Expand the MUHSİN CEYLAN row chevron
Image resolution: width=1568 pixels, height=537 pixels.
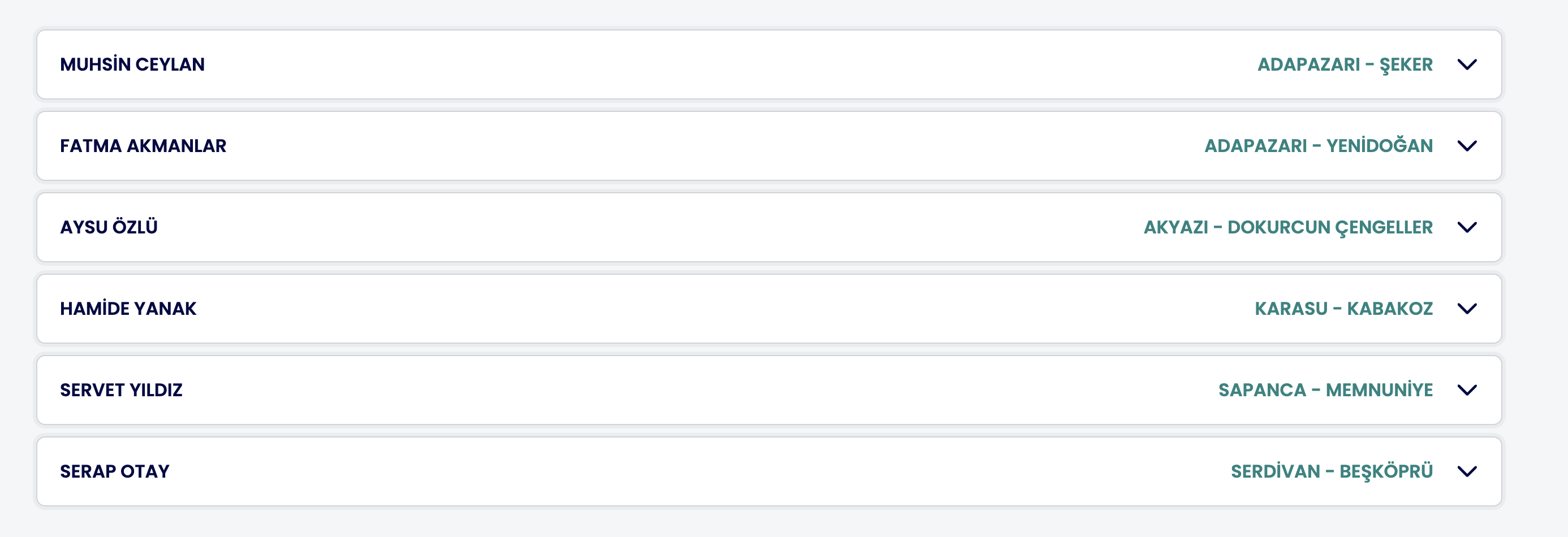1467,64
